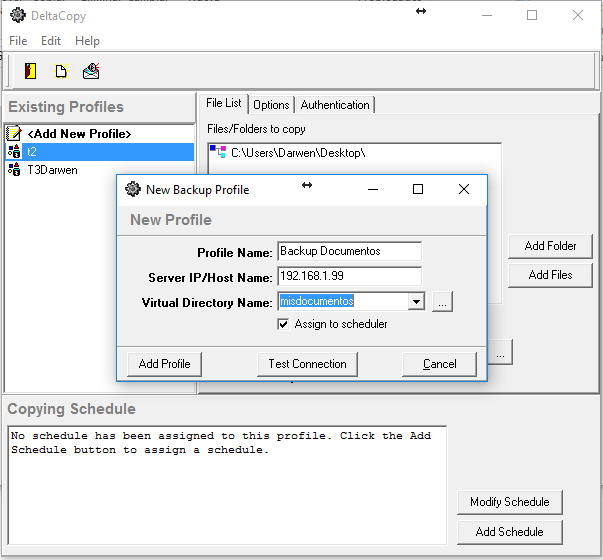Click the notepad icon beside Add New Profile
Screen dimensions: 603x560
pyautogui.click(x=14, y=133)
